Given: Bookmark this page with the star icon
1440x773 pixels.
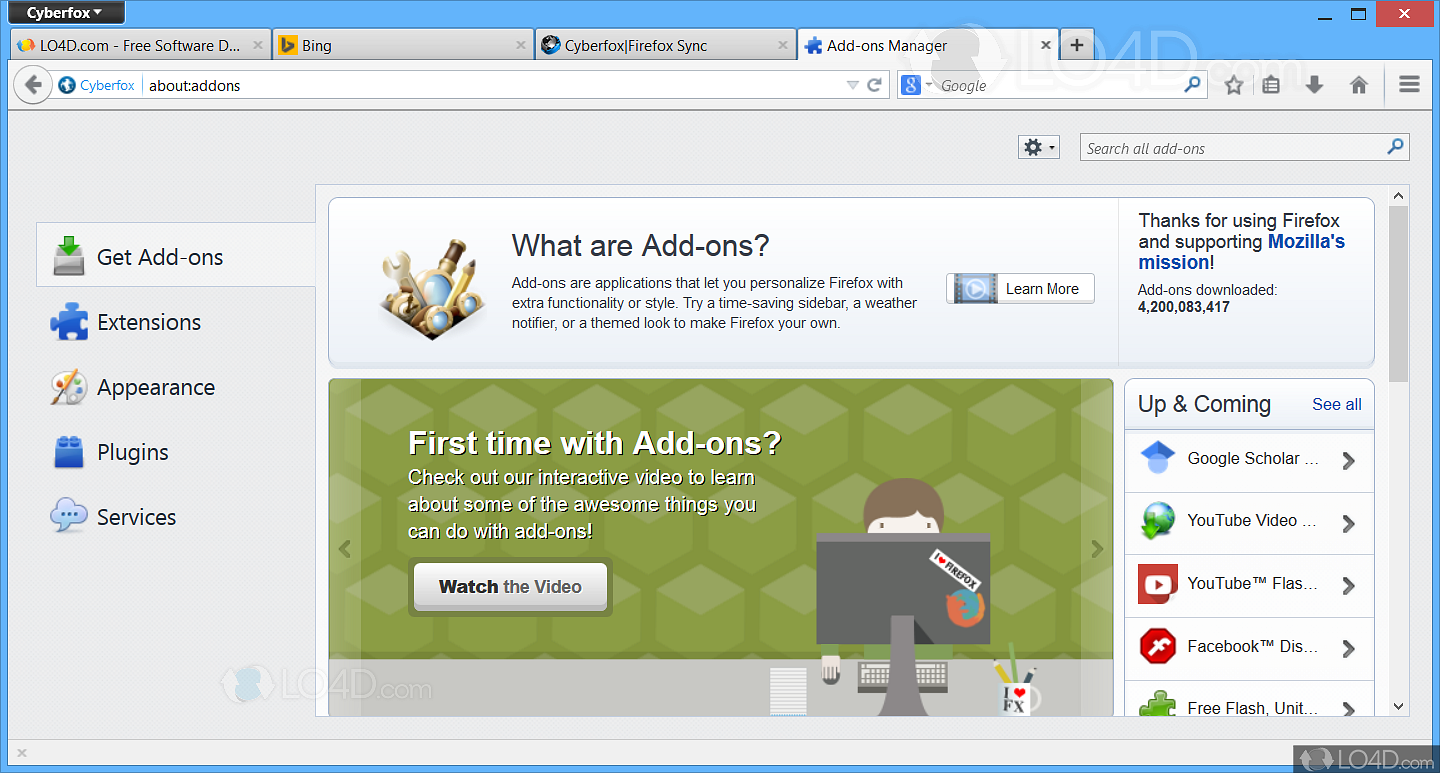Looking at the screenshot, I should (x=1234, y=85).
